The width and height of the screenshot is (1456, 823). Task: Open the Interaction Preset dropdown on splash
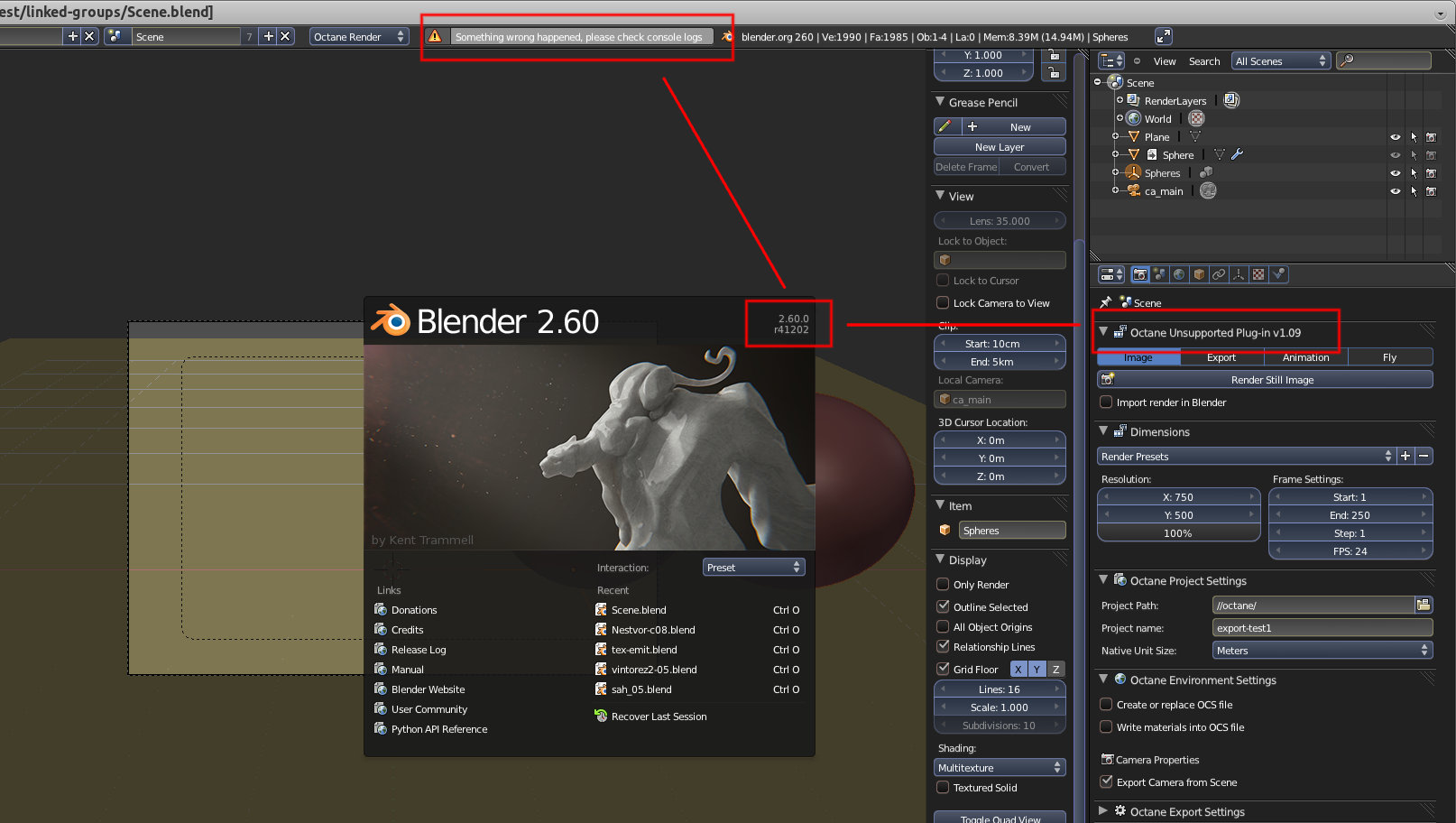pyautogui.click(x=753, y=567)
